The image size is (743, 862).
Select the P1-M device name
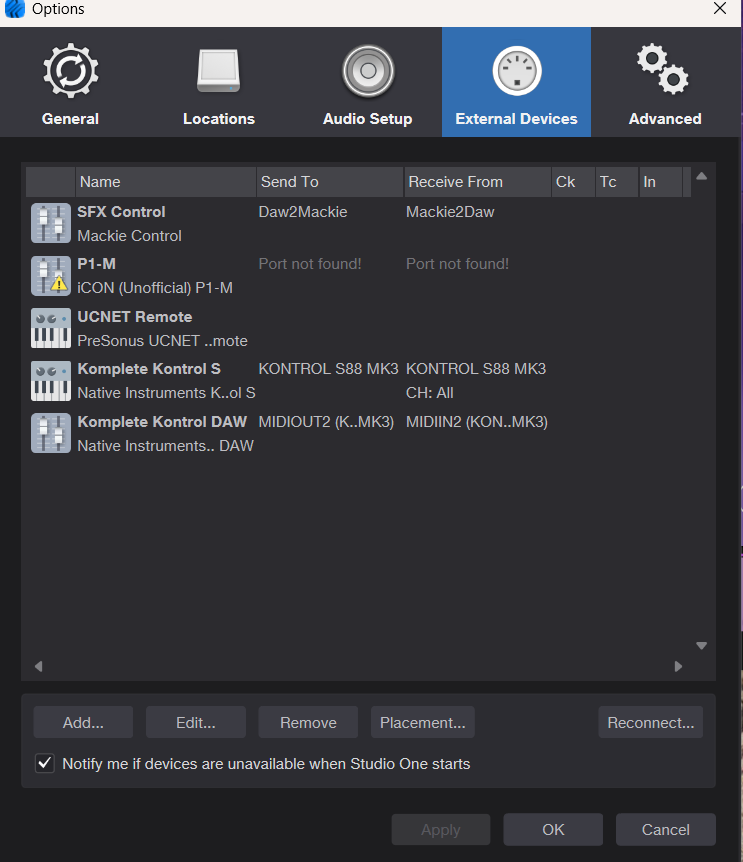(96, 264)
